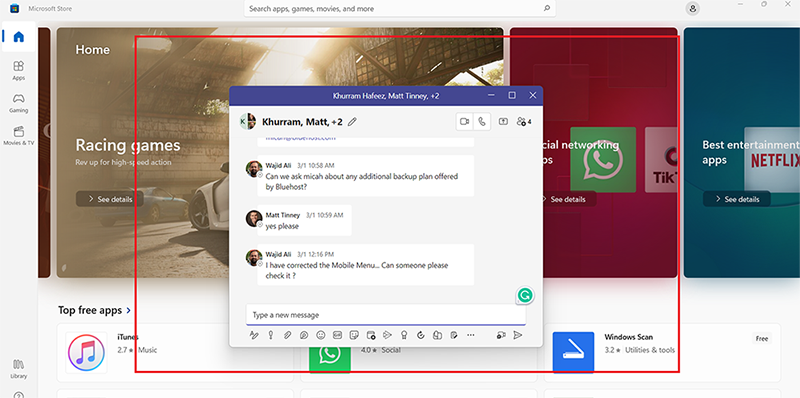This screenshot has width=800, height=398.
Task: Click the Free button for Windows Scan
Action: 762,338
